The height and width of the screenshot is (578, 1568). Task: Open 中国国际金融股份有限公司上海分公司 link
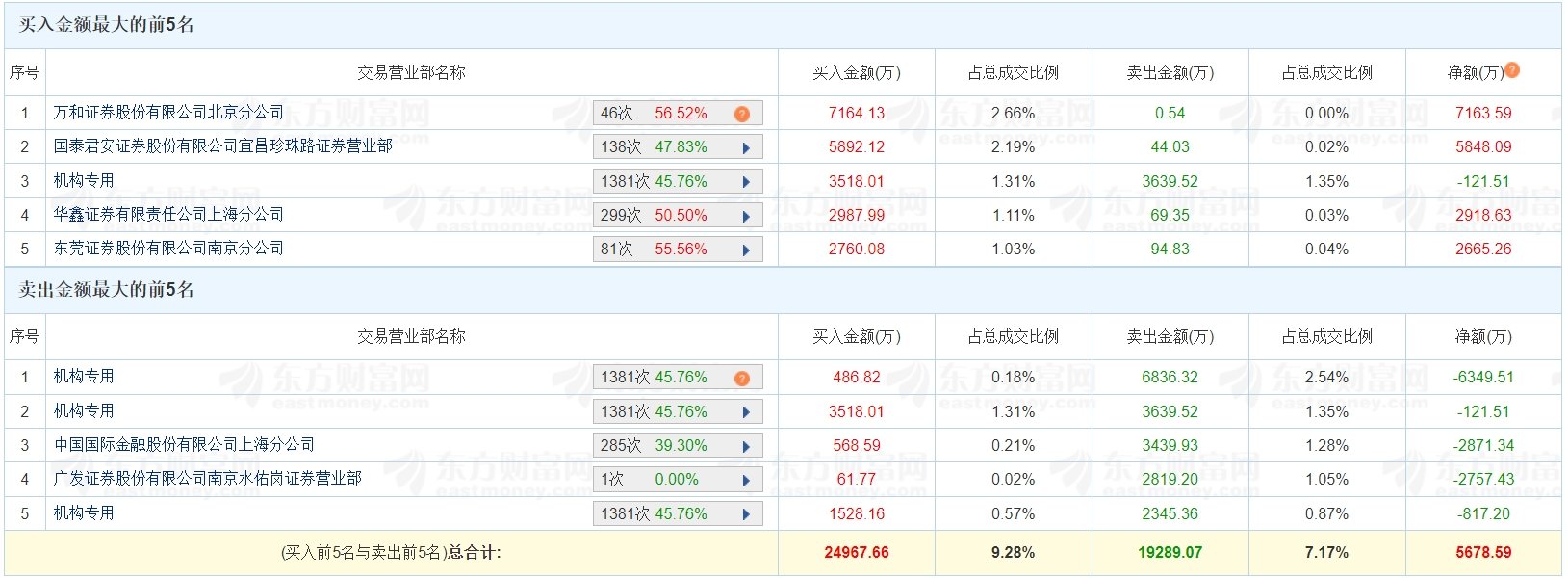[184, 445]
